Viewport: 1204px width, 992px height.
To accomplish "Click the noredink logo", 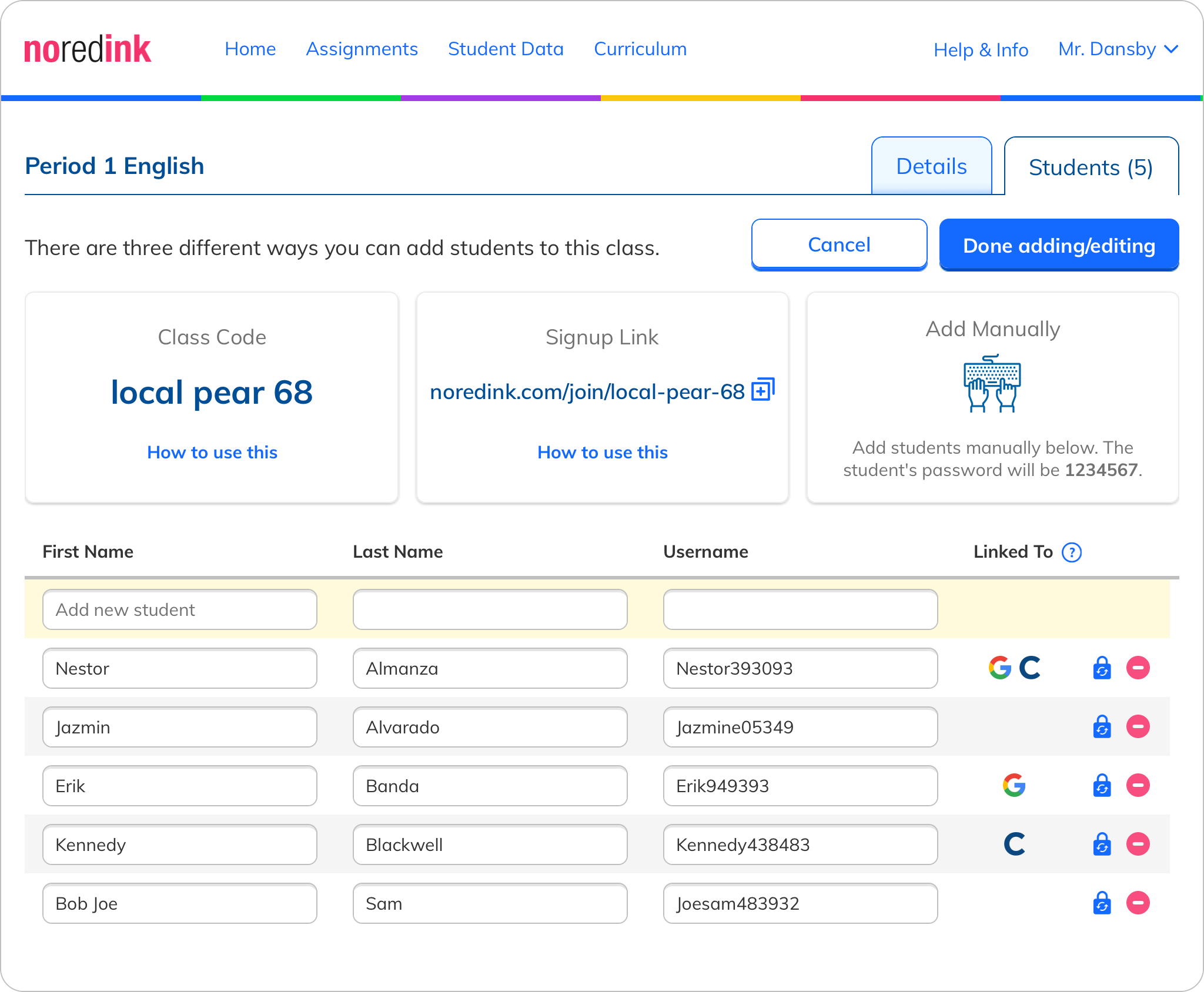I will pos(87,49).
